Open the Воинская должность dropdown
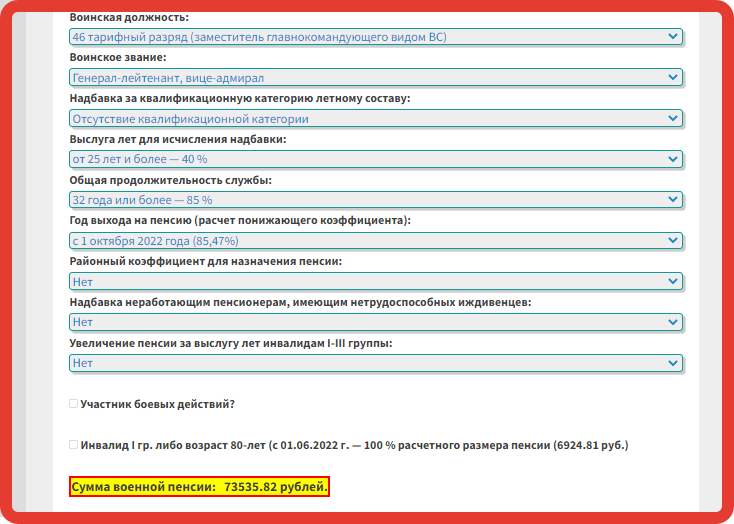Image resolution: width=734 pixels, height=524 pixels. 375,37
